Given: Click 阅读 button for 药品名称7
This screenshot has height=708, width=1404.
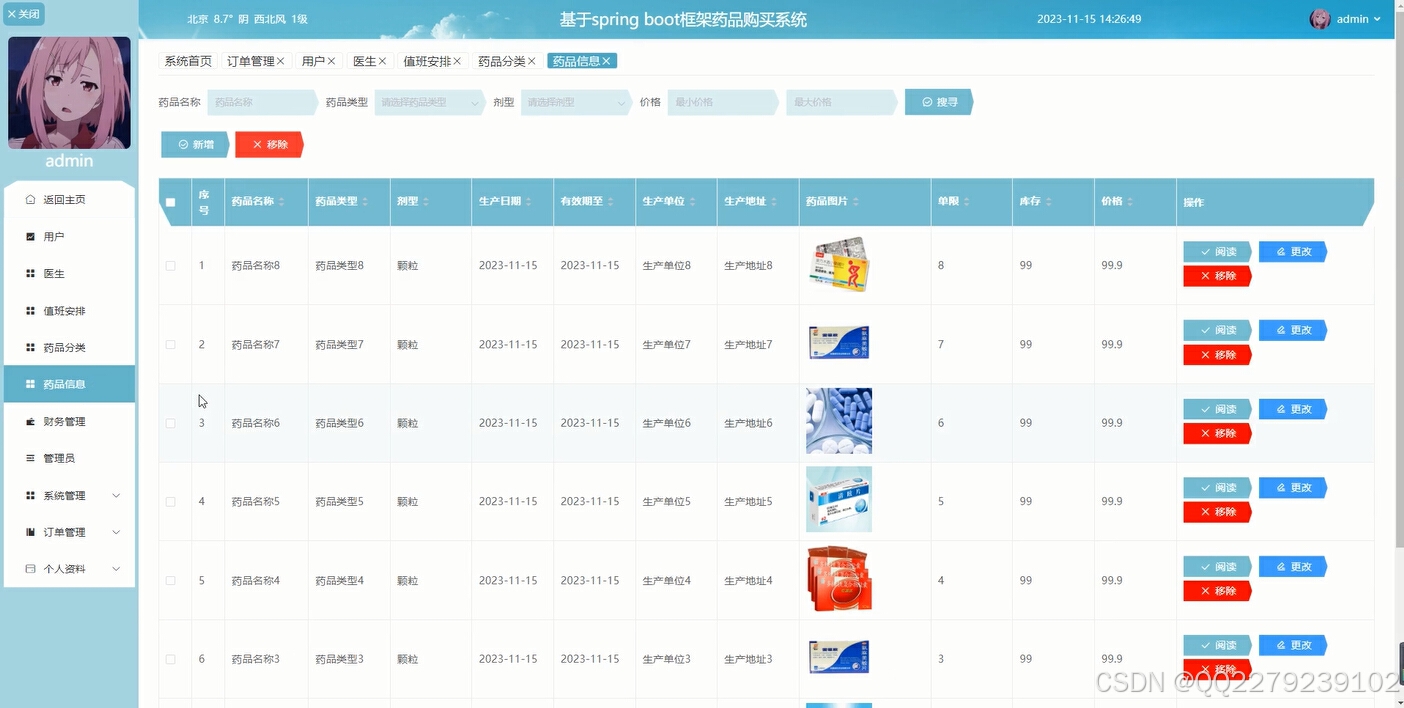Looking at the screenshot, I should [x=1216, y=330].
